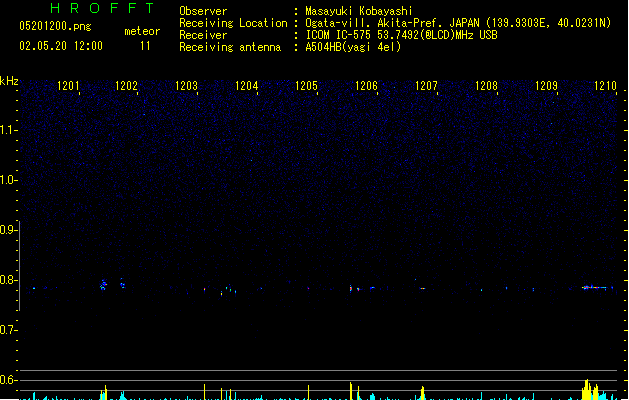This screenshot has height=400, width=629.
Task: Click the tall yellow intensity peak cluster before 1210
Action: (x=590, y=390)
